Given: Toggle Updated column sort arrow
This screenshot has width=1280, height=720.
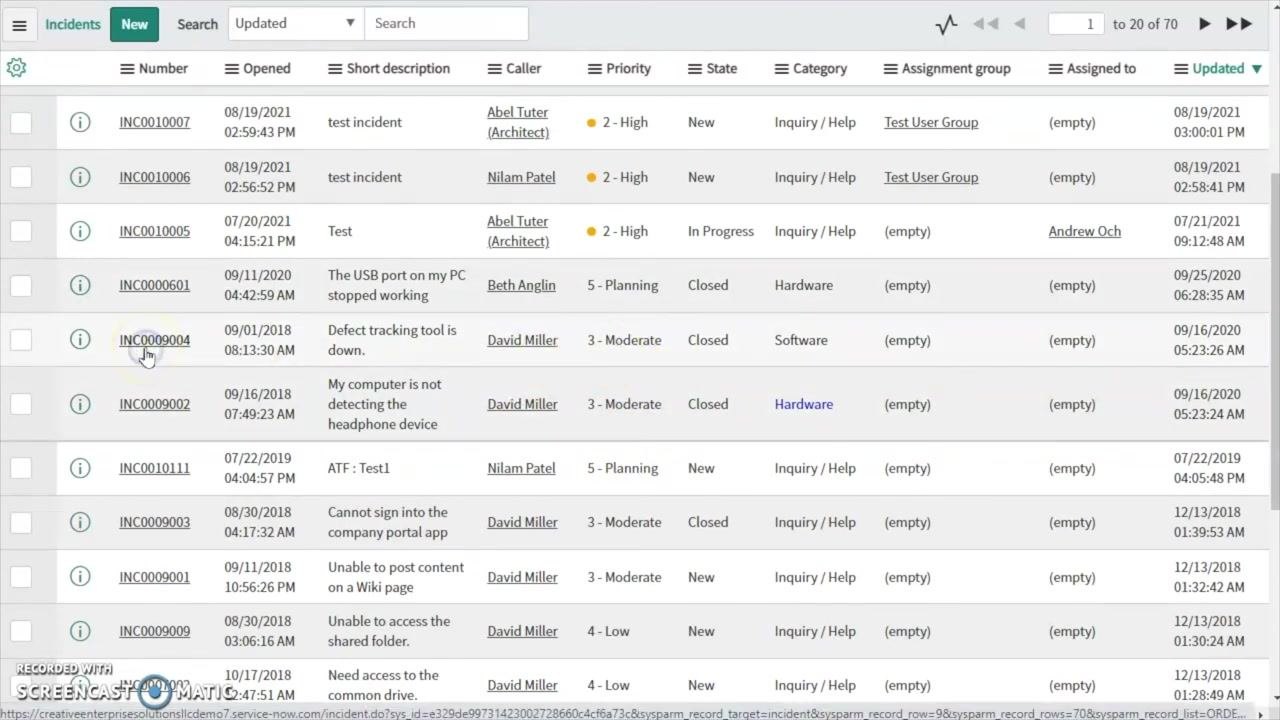Looking at the screenshot, I should coord(1257,69).
